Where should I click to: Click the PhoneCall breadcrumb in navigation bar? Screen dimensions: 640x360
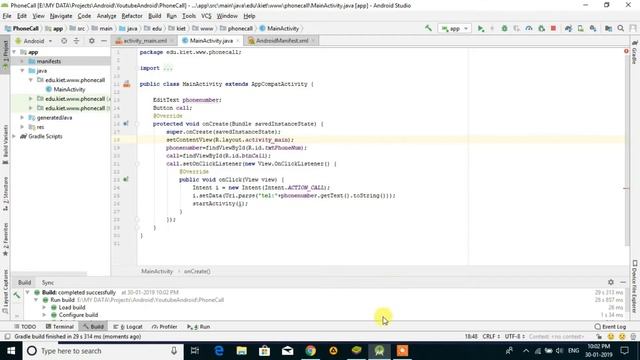[x=22, y=29]
